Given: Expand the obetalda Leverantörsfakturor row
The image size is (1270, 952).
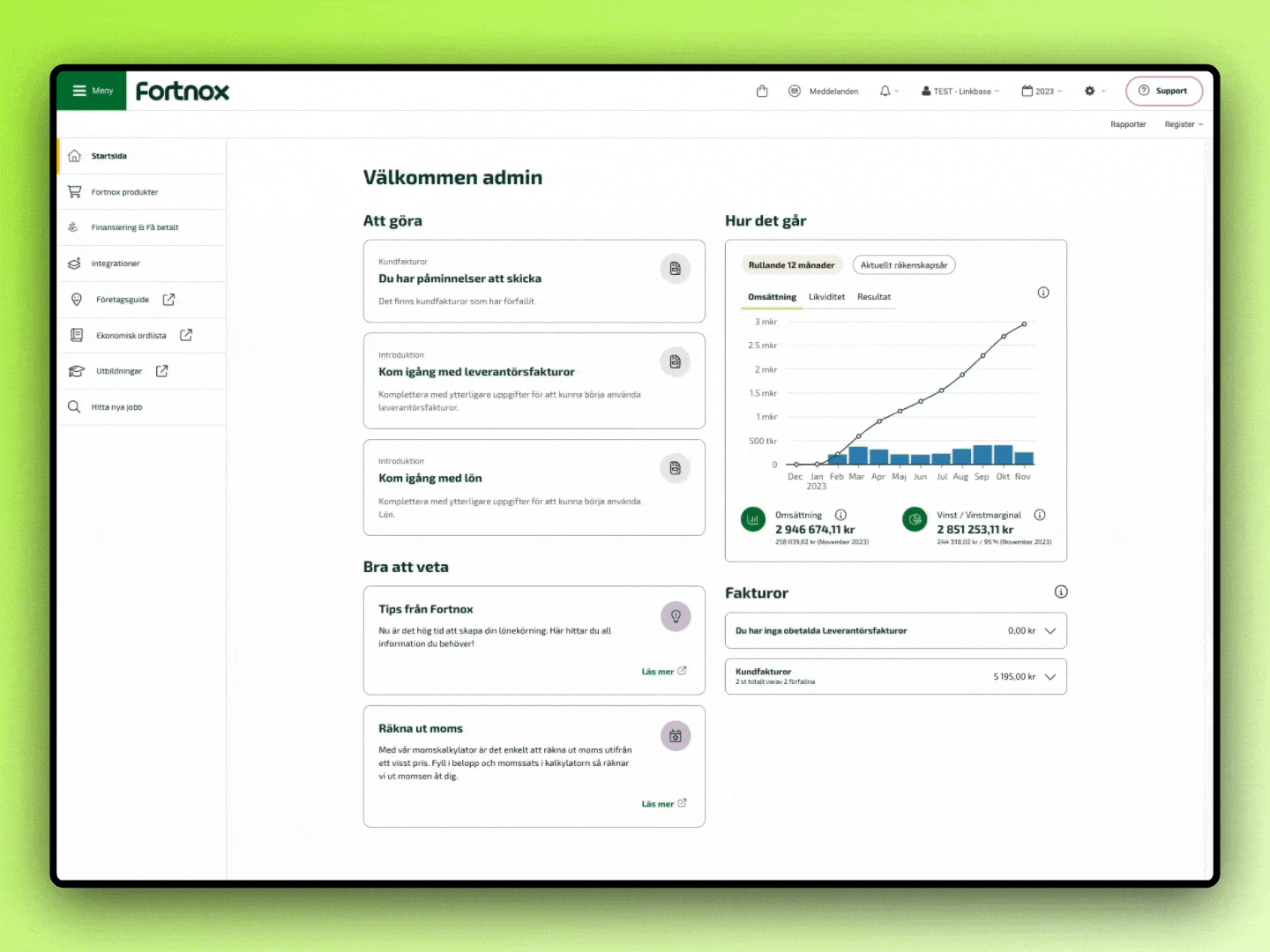Looking at the screenshot, I should [x=896, y=631].
